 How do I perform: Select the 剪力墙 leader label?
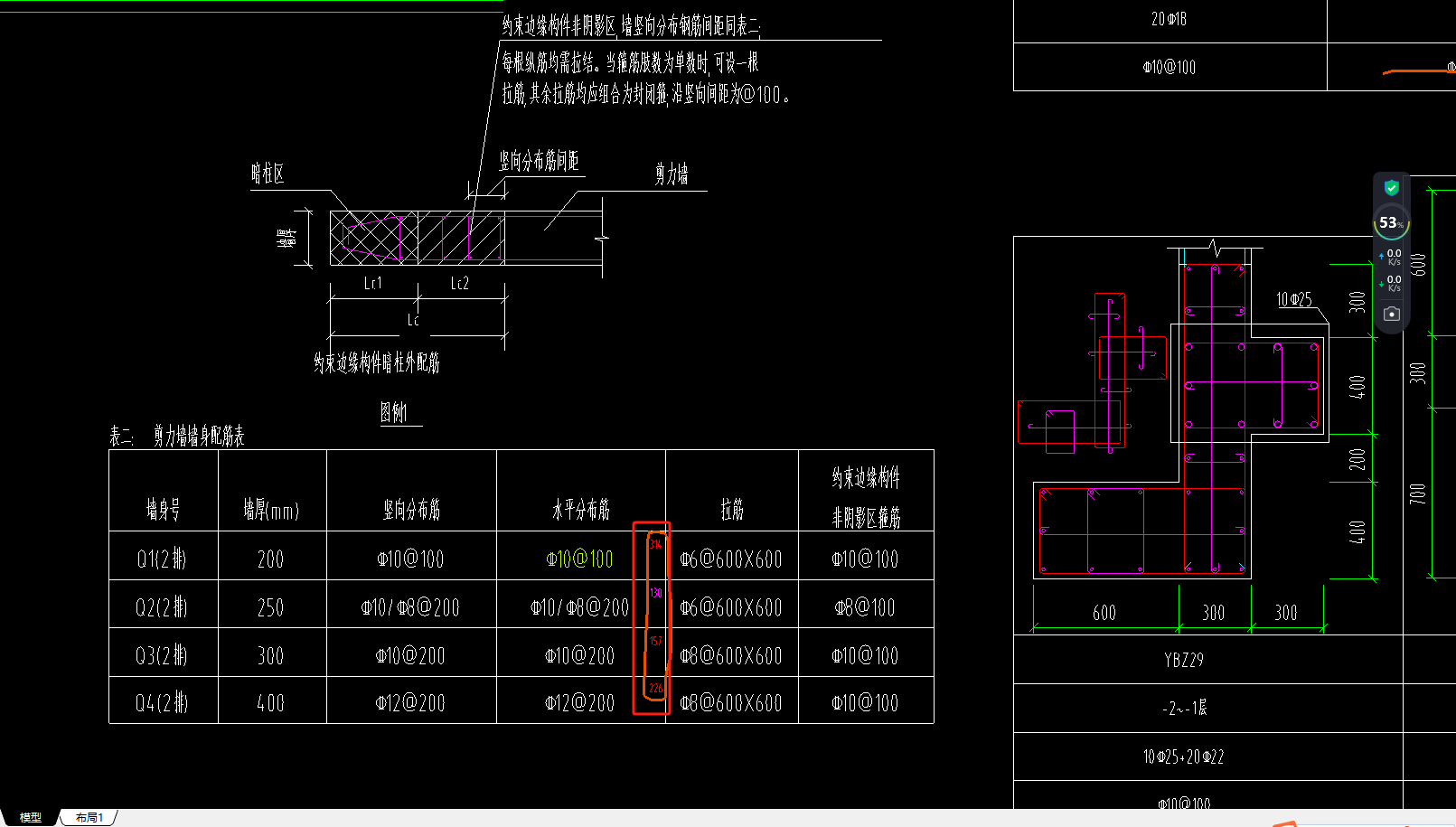(672, 174)
